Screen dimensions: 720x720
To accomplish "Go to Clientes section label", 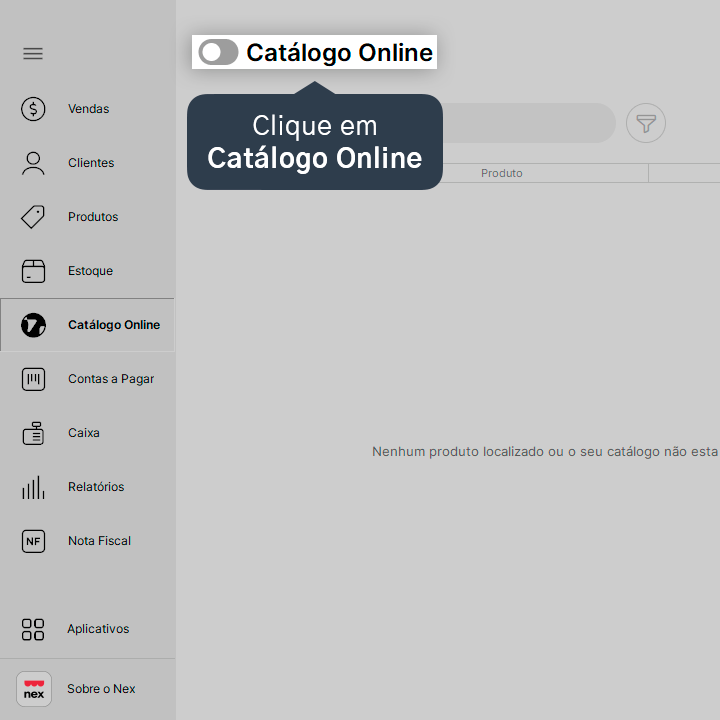I will pos(91,163).
